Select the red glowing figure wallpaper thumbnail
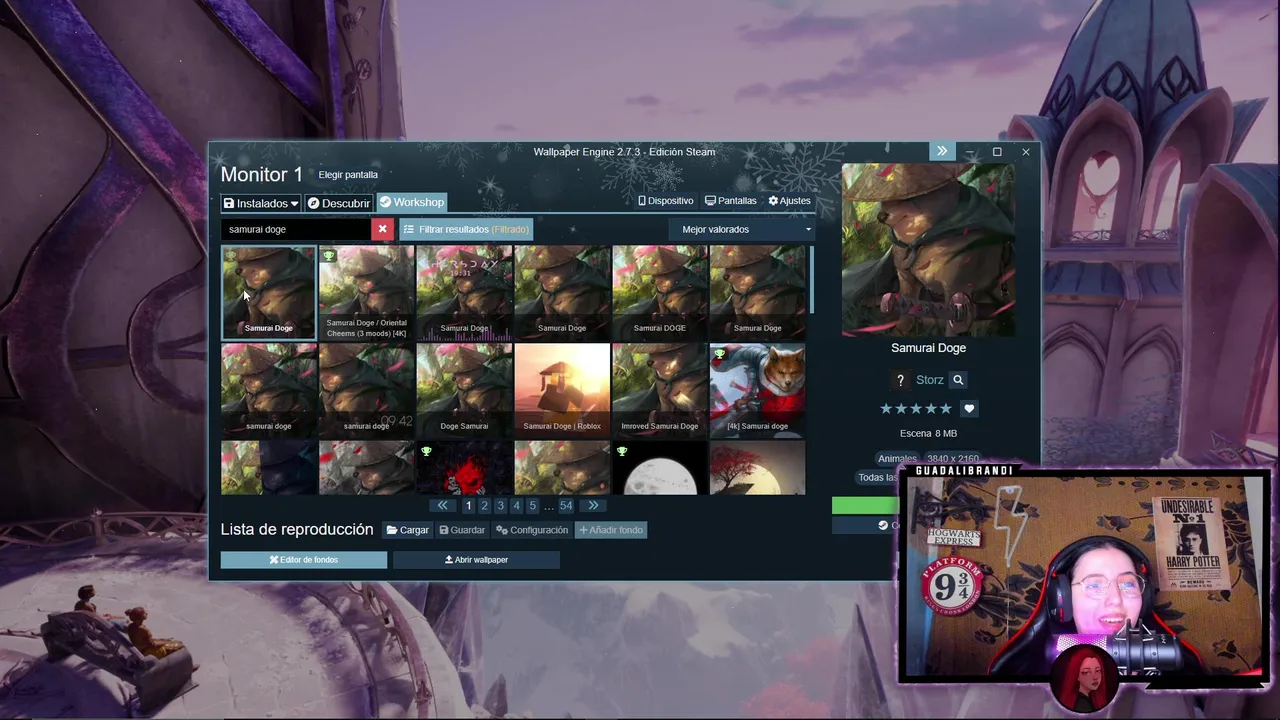1280x720 pixels. (464, 468)
